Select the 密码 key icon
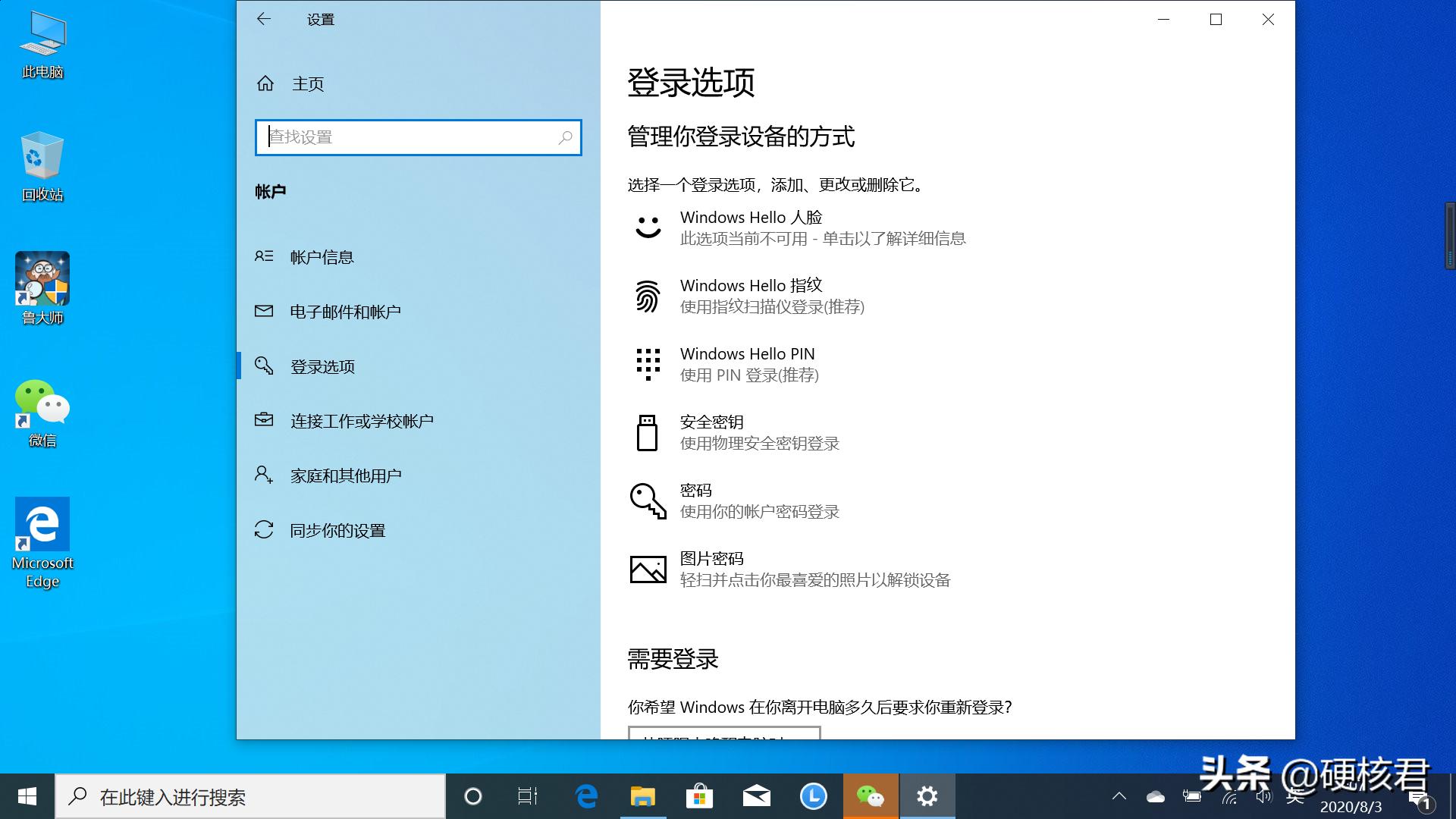This screenshot has height=819, width=1456. pyautogui.click(x=646, y=500)
